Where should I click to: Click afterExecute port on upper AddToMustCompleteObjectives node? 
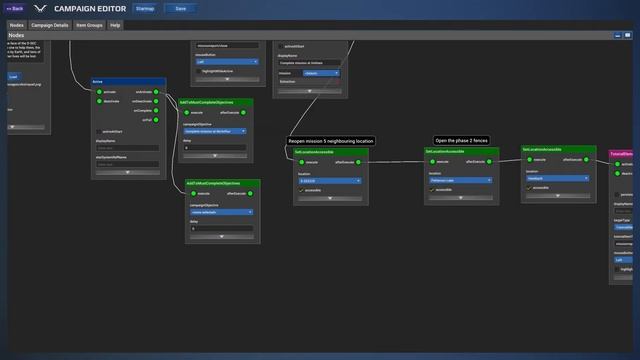pyautogui.click(x=243, y=113)
